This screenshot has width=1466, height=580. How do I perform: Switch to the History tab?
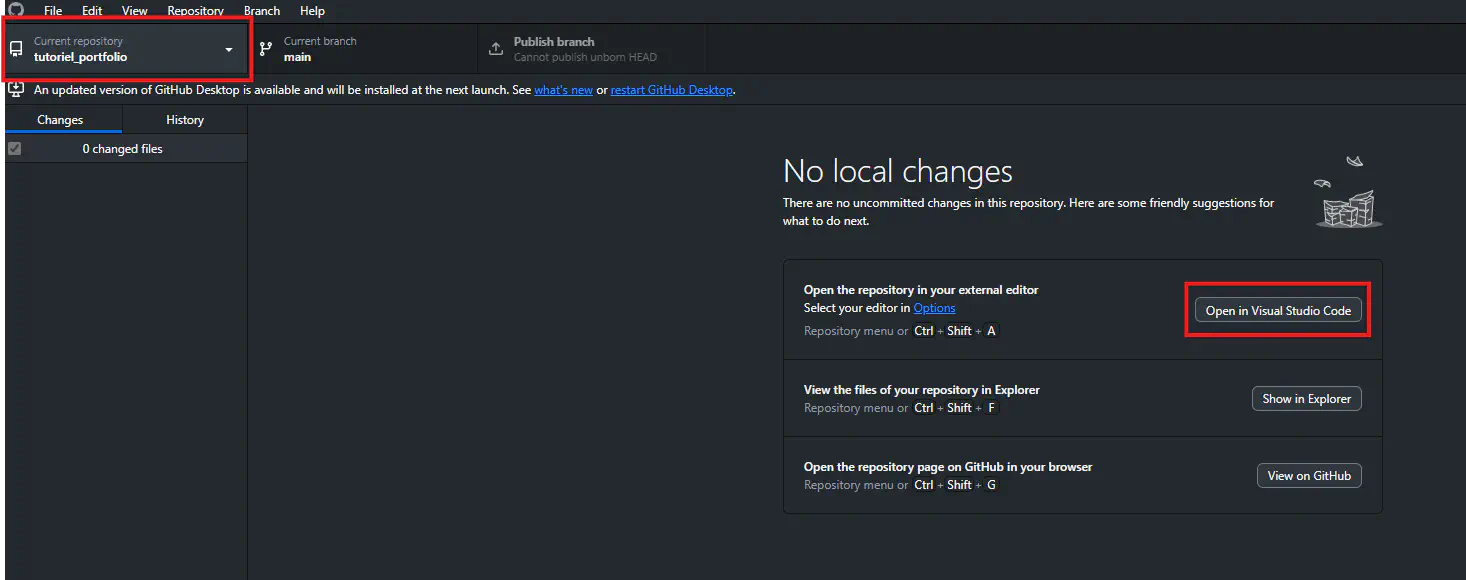point(185,120)
